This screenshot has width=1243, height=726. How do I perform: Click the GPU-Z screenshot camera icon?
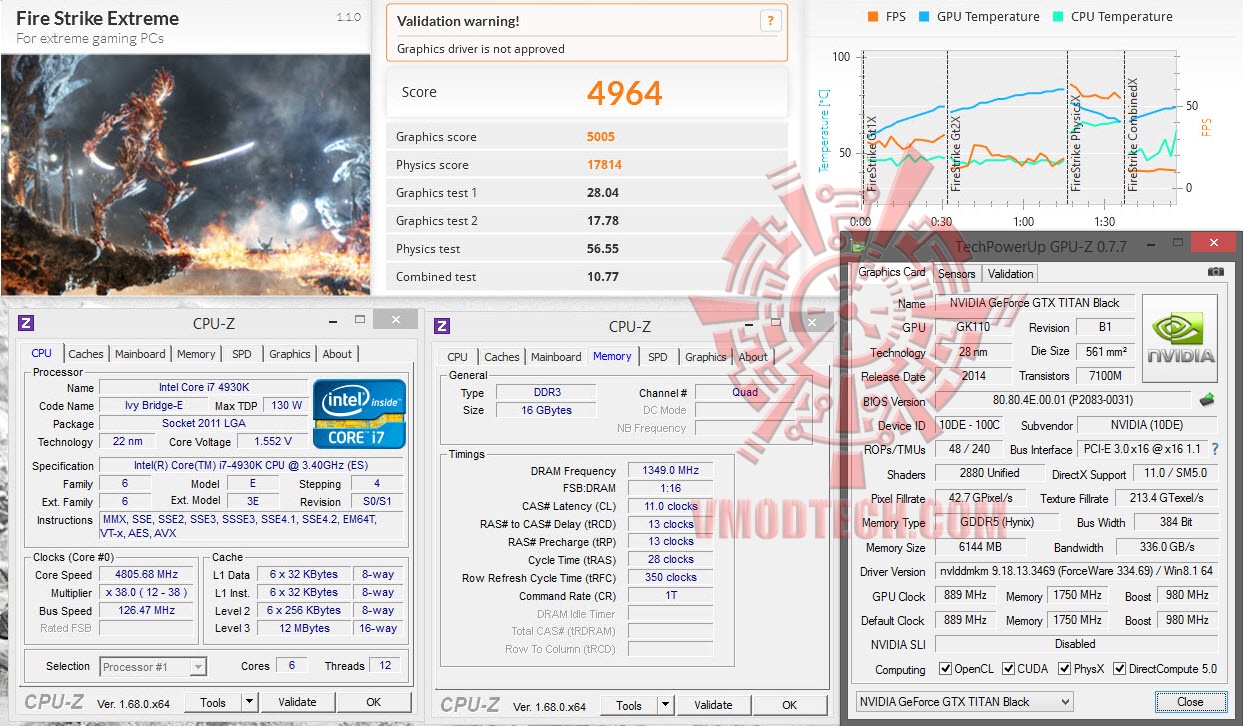[1215, 272]
